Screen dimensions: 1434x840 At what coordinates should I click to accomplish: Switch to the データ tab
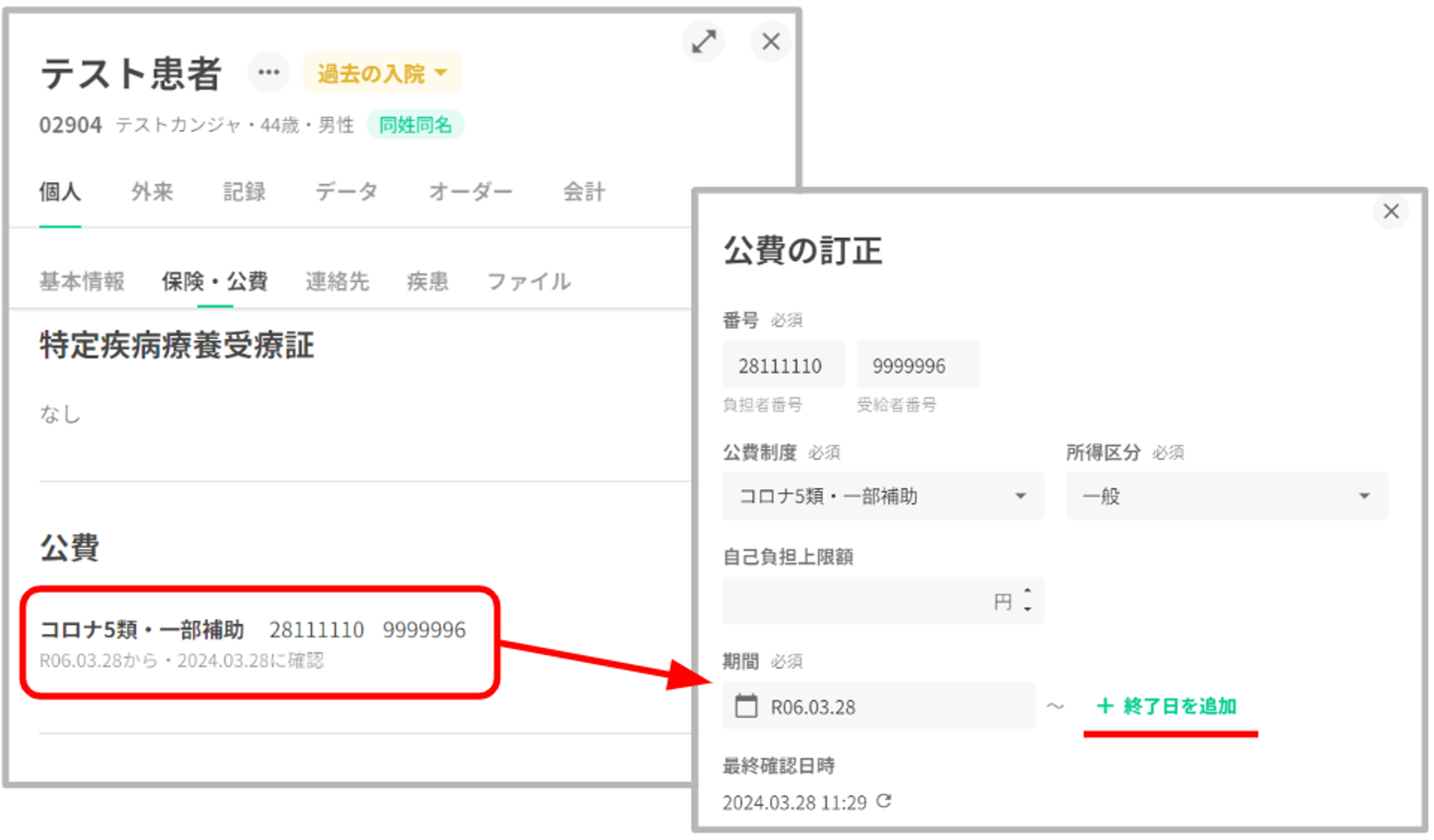click(346, 192)
